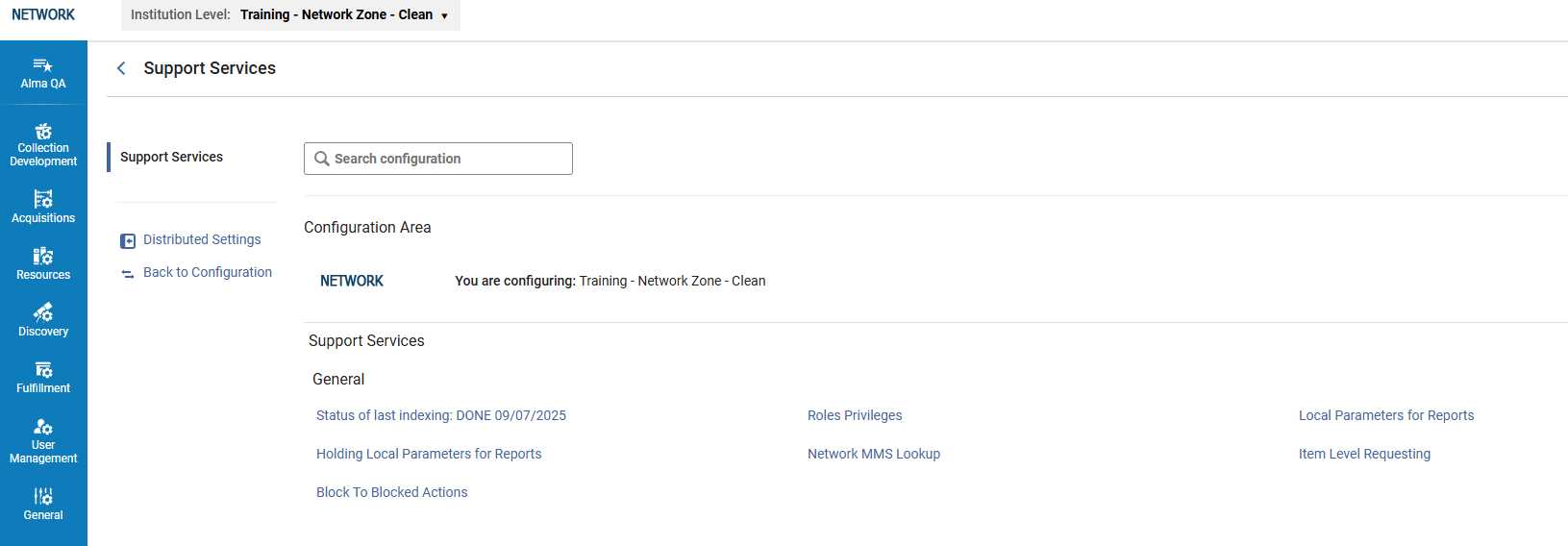Go Back to Configuration
Viewport: 1568px width, 546px height.
click(x=208, y=272)
